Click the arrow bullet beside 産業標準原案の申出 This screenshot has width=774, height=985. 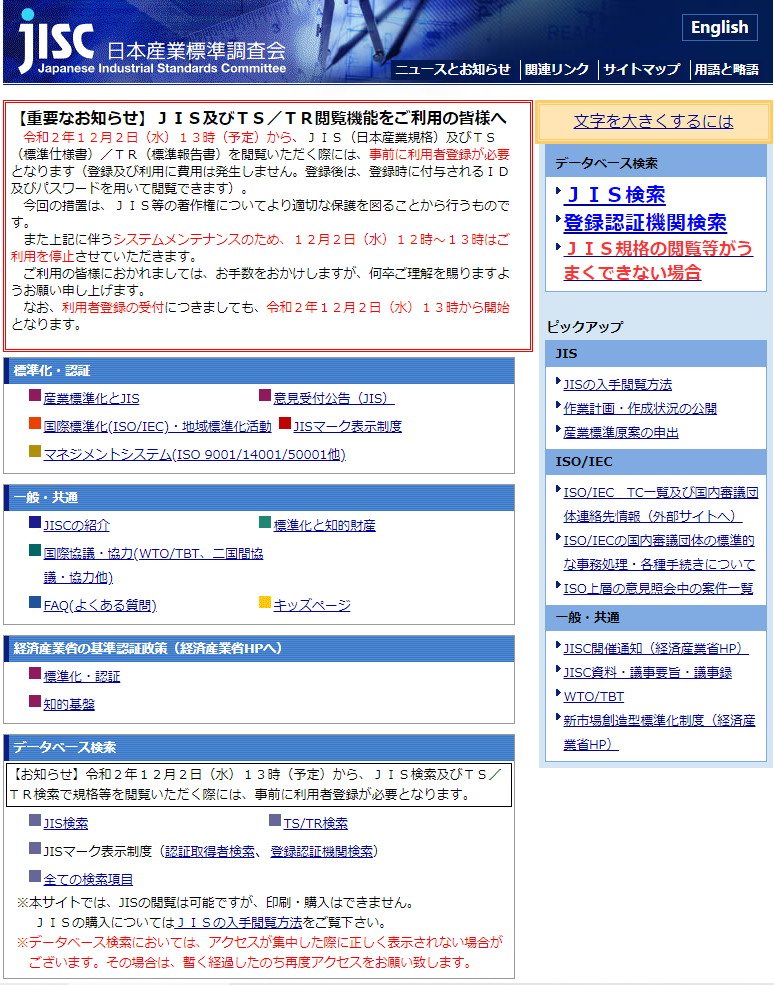pos(559,430)
